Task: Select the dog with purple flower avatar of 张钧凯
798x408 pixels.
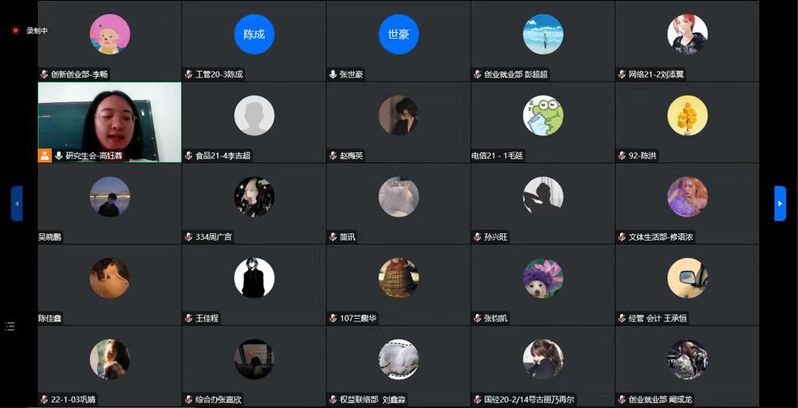Action: [543, 278]
